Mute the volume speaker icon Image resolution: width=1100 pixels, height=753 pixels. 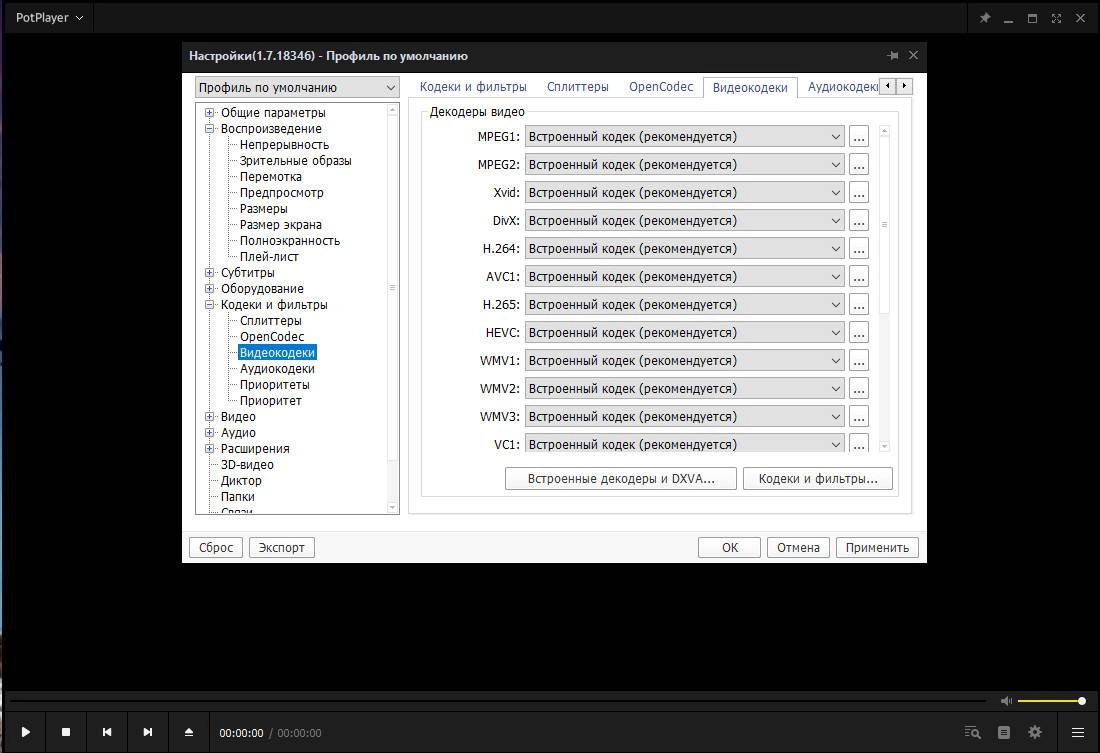[1006, 701]
